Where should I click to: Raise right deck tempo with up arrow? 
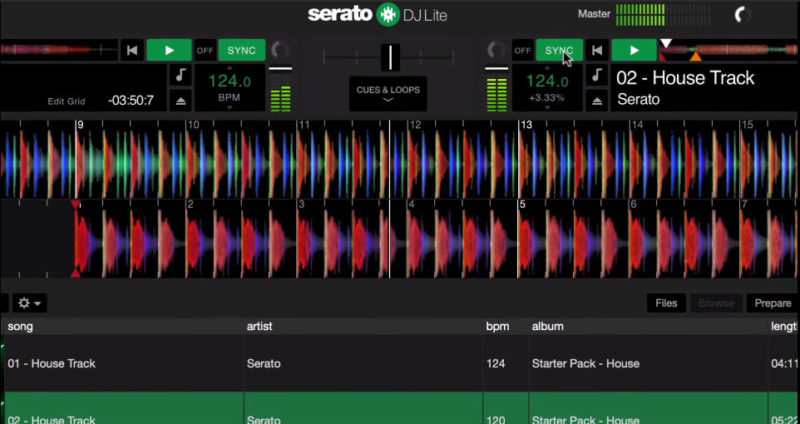tap(547, 68)
